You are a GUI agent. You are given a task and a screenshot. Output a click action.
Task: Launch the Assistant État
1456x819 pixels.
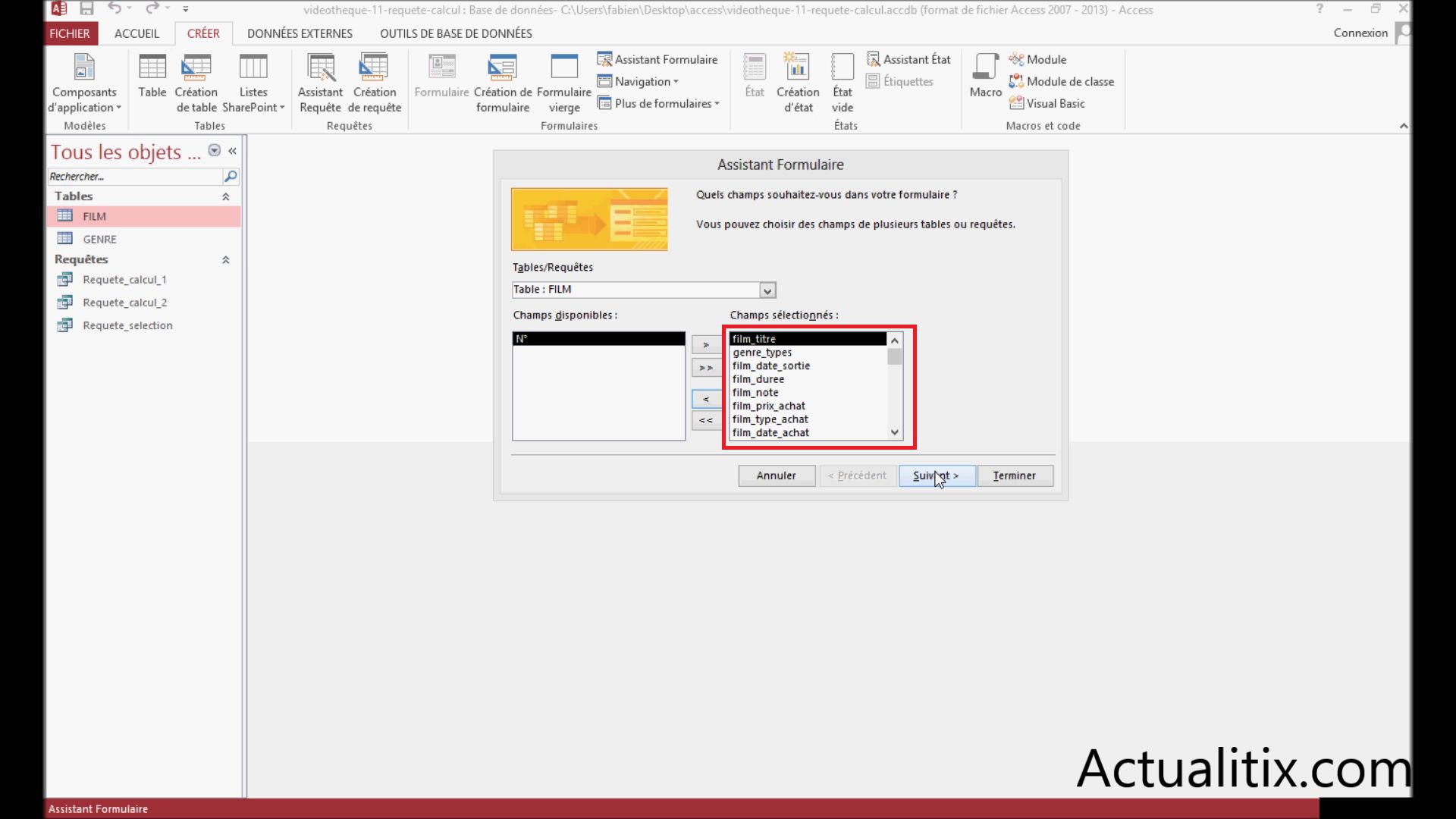point(908,59)
